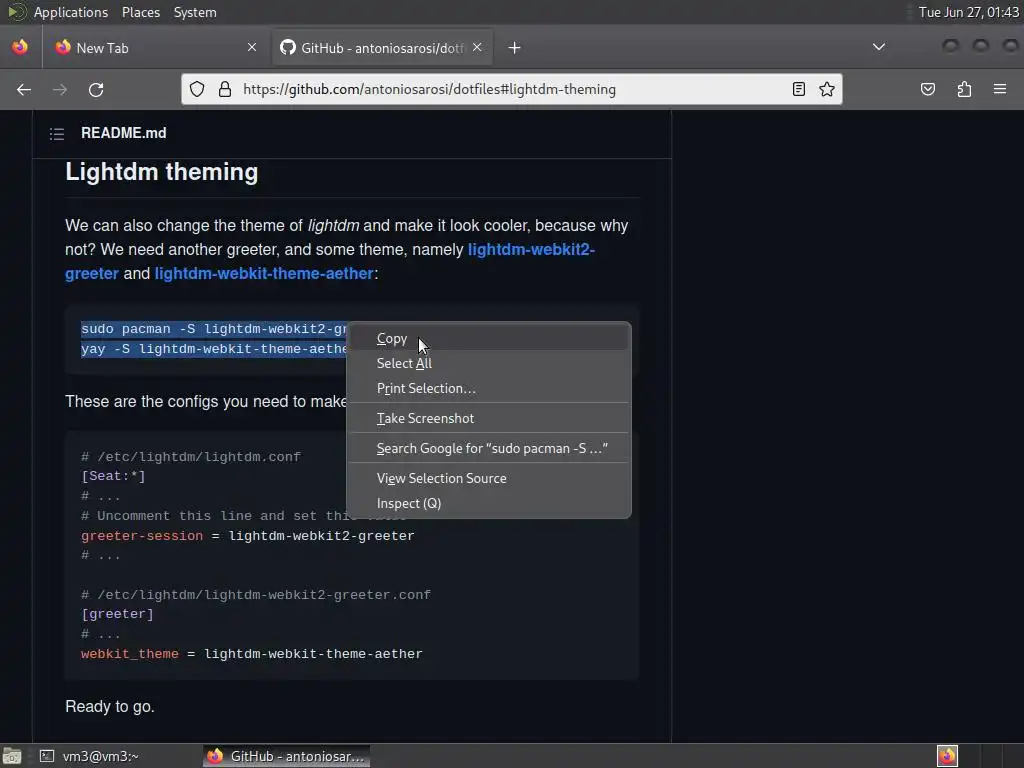1024x768 pixels.
Task: Toggle reader view icon in address bar
Action: (798, 89)
